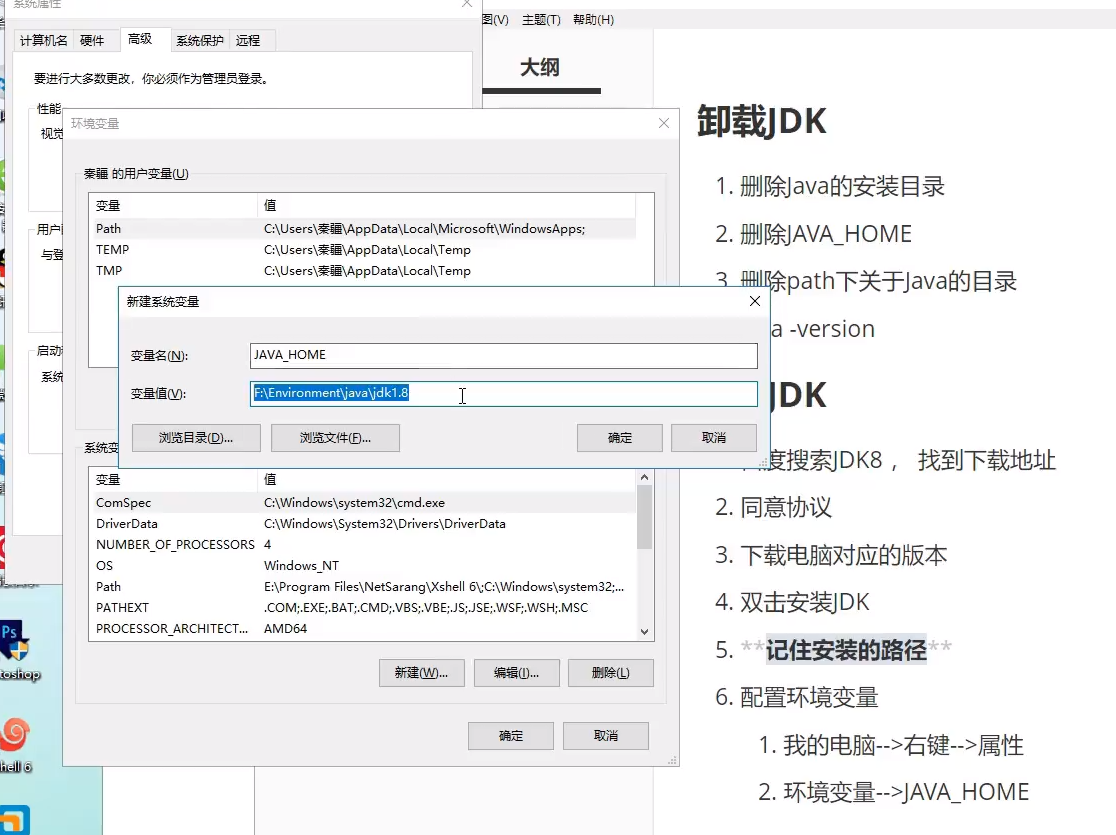1116x835 pixels.
Task: Click 变量 column header in system variables
Action: pos(173,480)
